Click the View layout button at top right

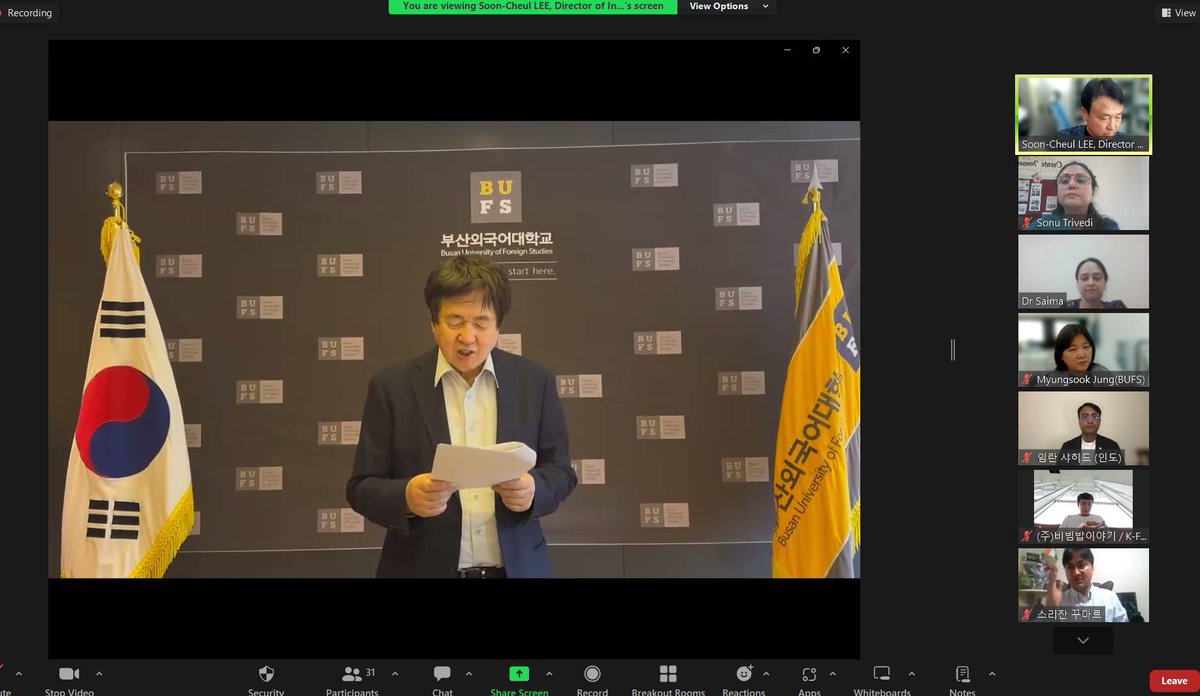tap(1178, 12)
